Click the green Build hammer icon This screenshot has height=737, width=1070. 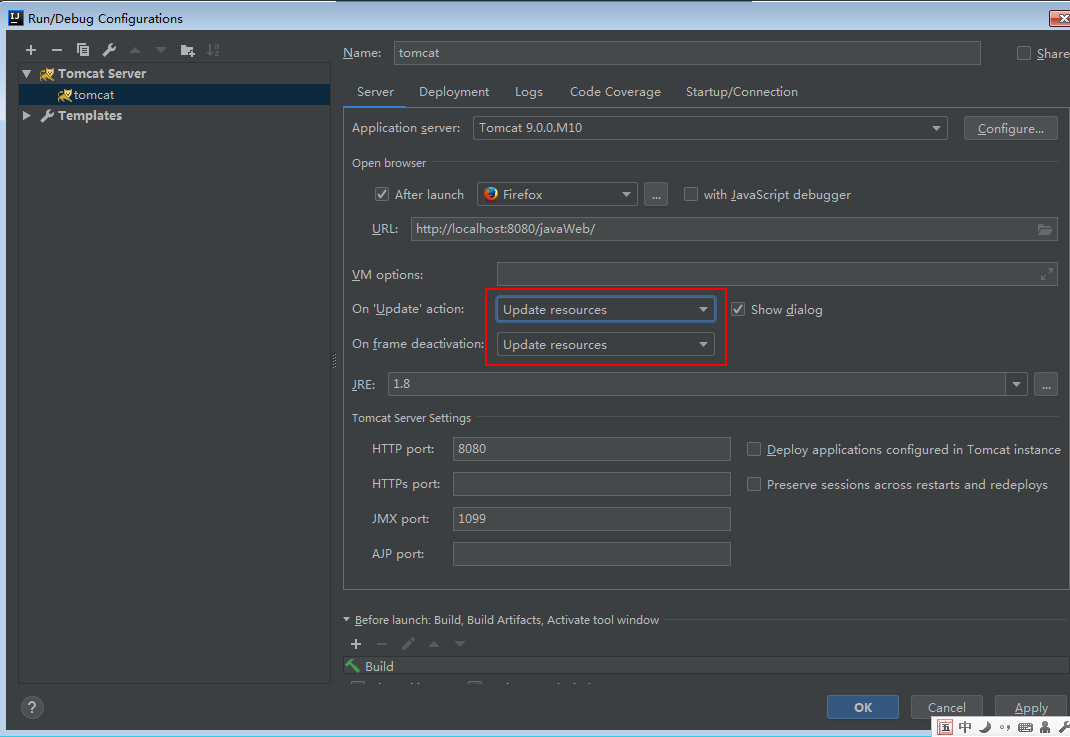click(353, 665)
